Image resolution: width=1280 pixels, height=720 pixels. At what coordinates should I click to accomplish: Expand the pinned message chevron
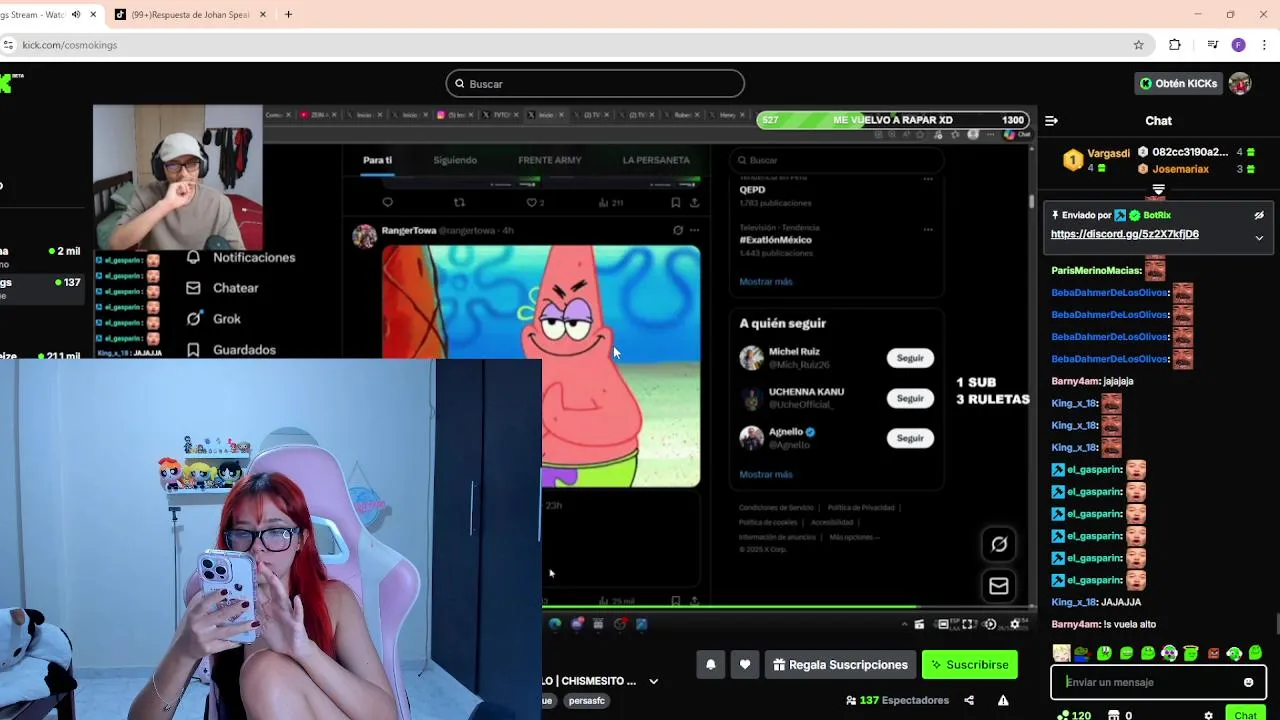pos(1259,238)
